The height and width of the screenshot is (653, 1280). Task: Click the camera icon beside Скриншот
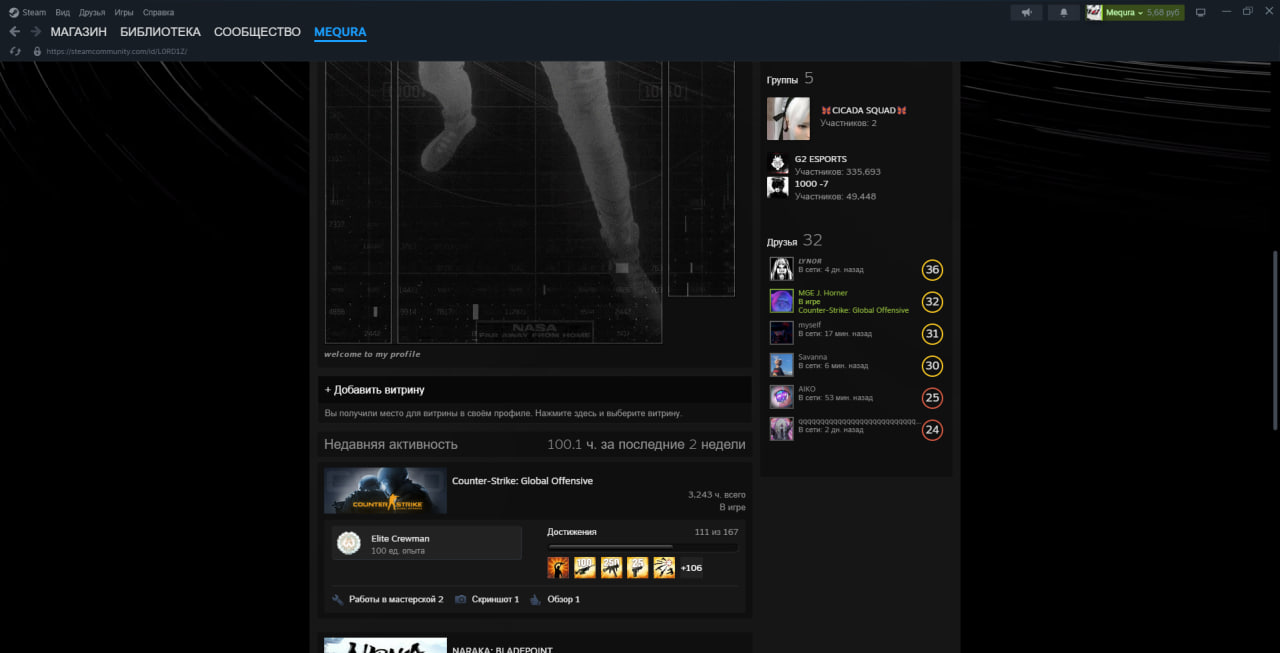coord(460,599)
